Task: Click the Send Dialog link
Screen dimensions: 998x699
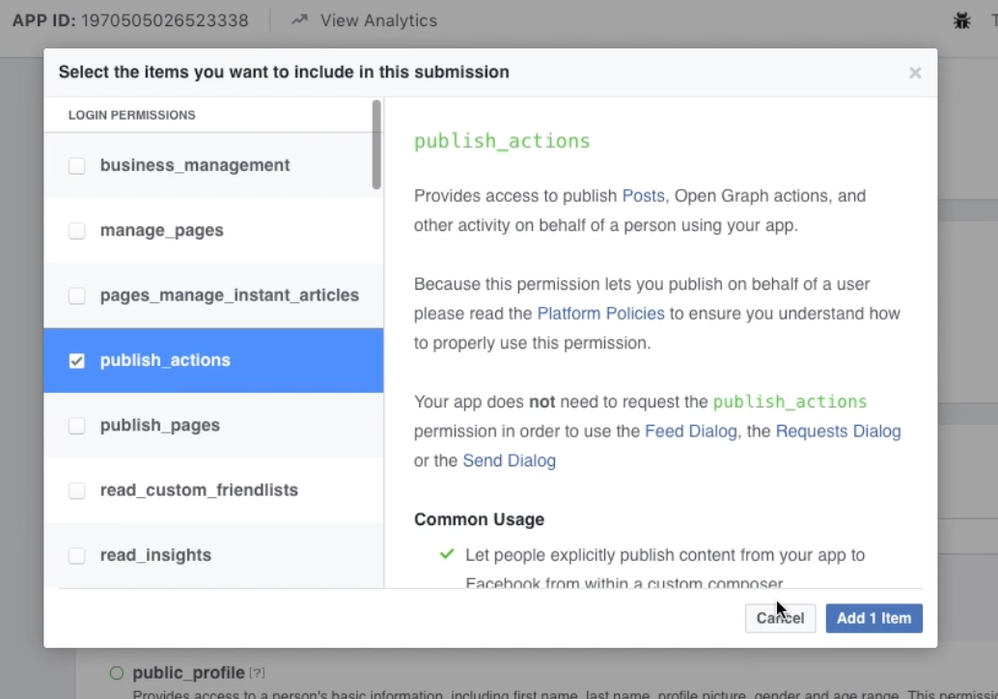Action: [509, 461]
